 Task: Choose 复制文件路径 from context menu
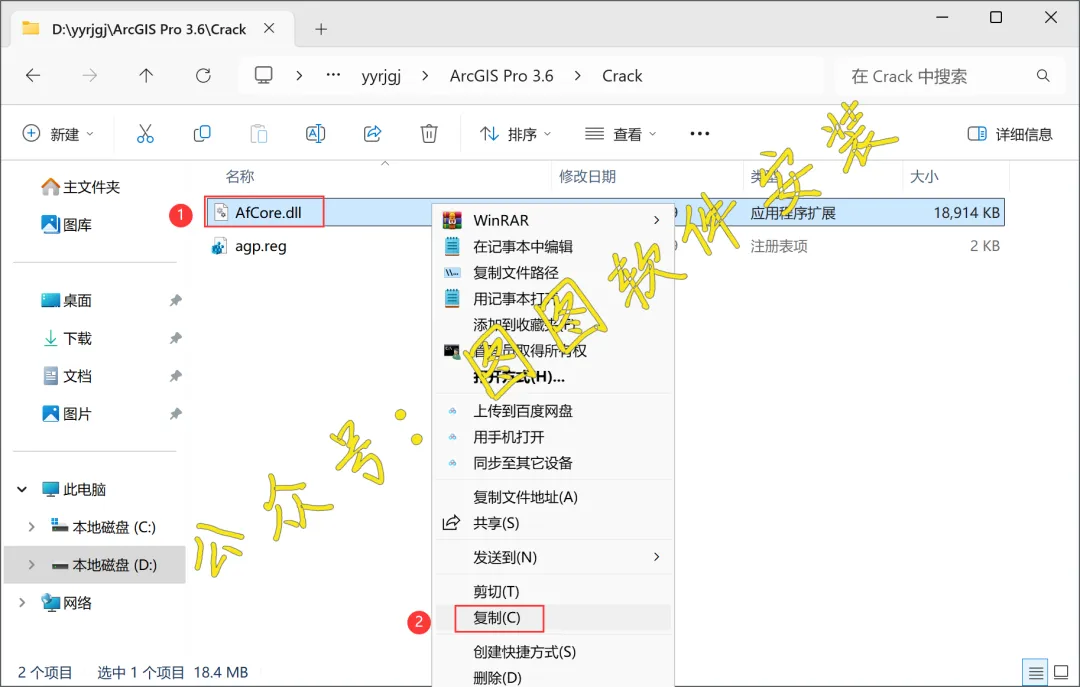pos(553,273)
